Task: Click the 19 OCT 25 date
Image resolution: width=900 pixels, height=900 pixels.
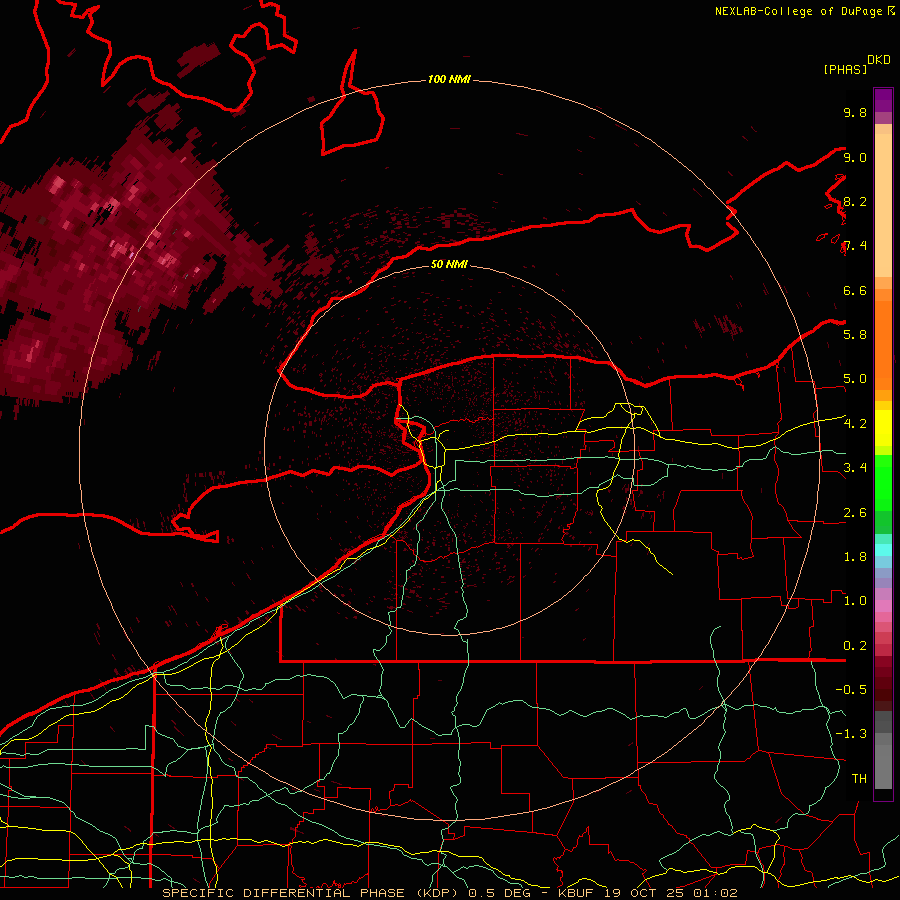Action: point(646,893)
